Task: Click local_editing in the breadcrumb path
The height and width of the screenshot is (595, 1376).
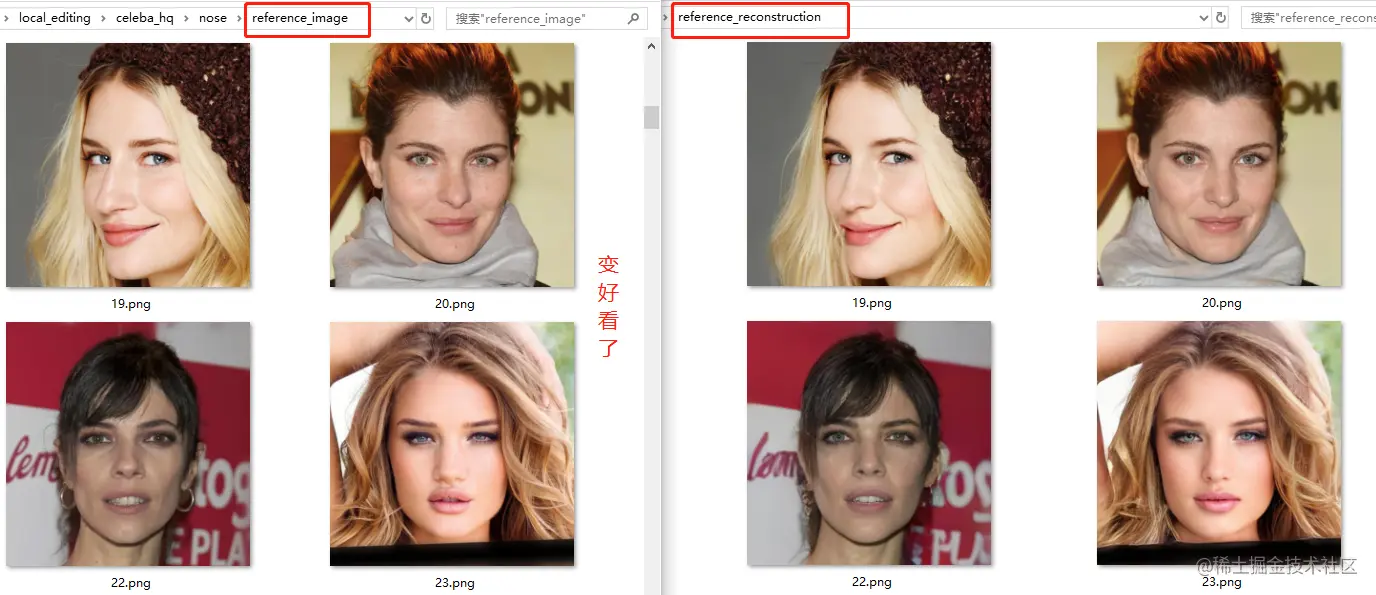Action: coord(54,18)
